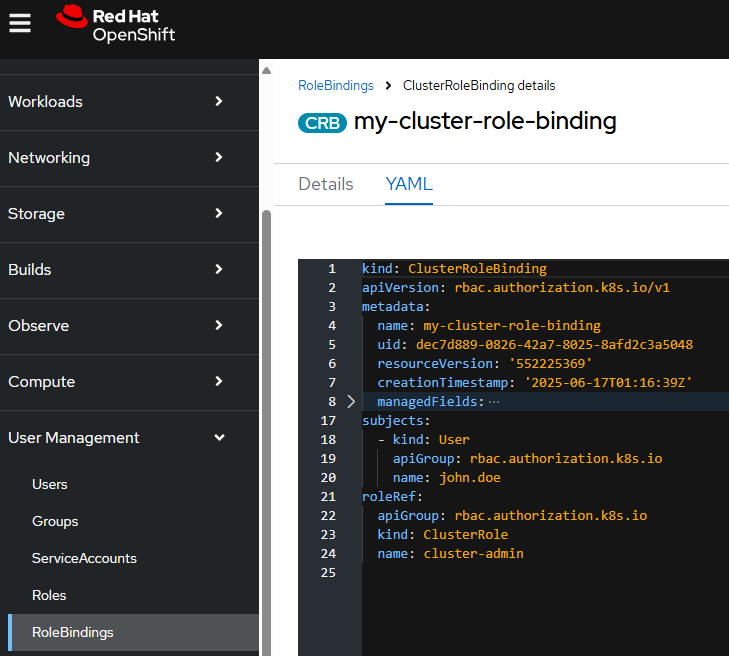The width and height of the screenshot is (729, 656).
Task: Expand the Workloads navigation section
Action: pyautogui.click(x=129, y=102)
